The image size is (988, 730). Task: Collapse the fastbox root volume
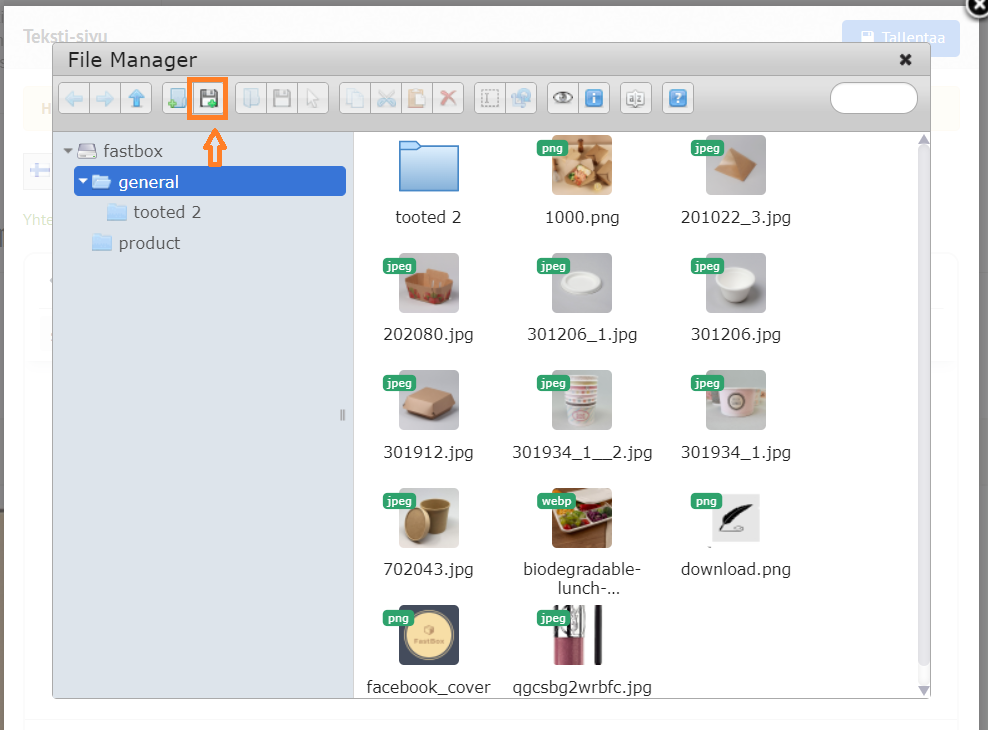(68, 151)
